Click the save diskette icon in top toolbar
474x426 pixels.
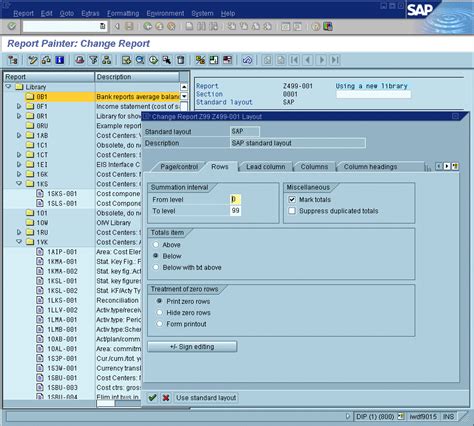click(x=129, y=26)
